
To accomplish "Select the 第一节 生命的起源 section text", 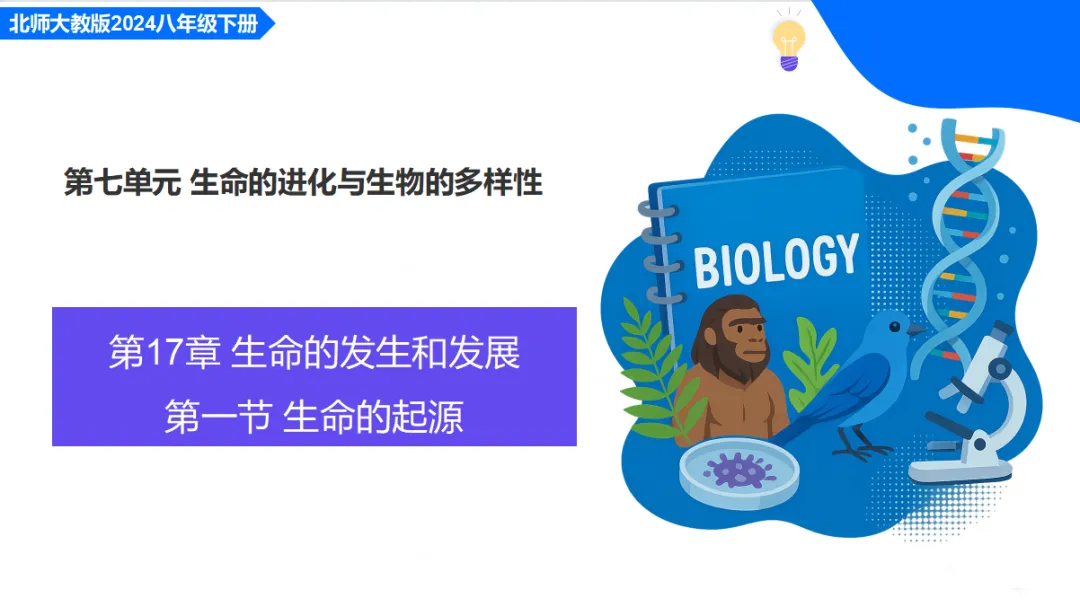I will pos(314,417).
